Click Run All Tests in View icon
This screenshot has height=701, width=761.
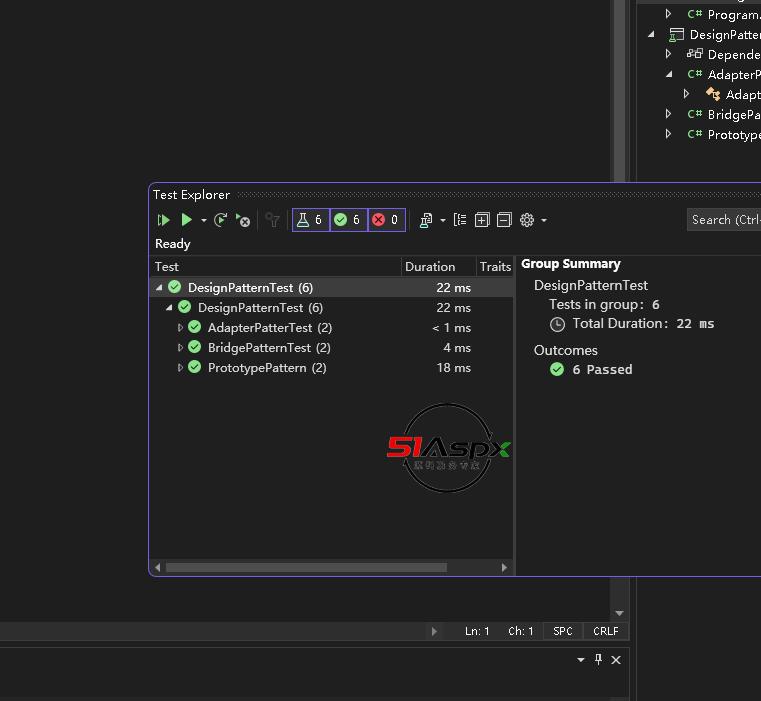click(164, 220)
